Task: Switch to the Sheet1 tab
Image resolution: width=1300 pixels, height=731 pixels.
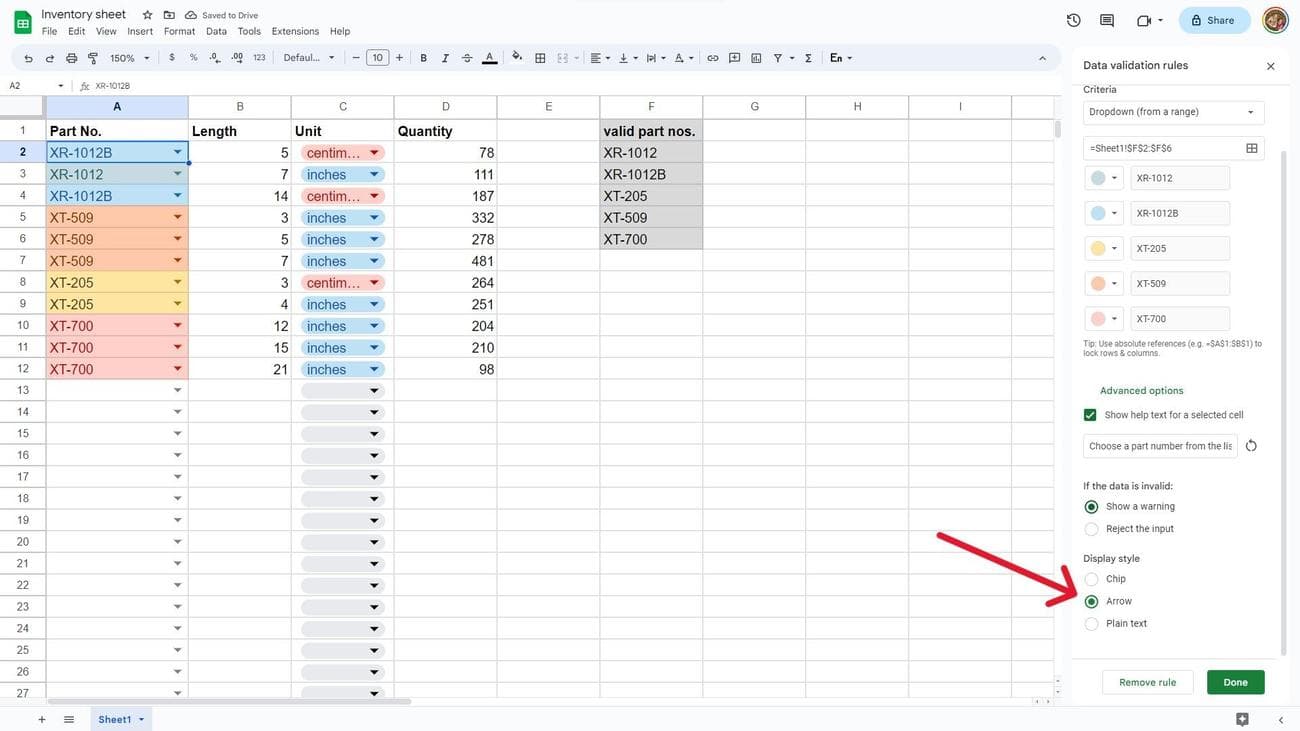Action: point(114,719)
